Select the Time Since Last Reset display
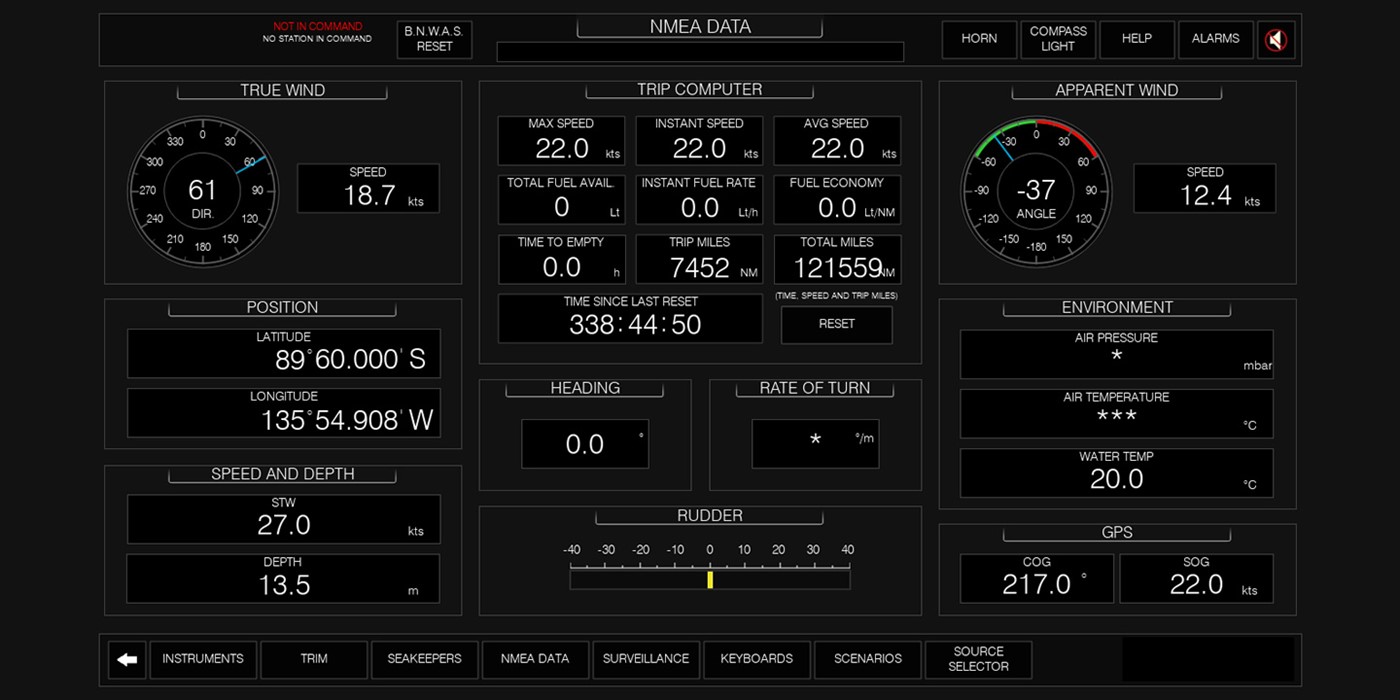This screenshot has width=1400, height=700. [x=630, y=318]
